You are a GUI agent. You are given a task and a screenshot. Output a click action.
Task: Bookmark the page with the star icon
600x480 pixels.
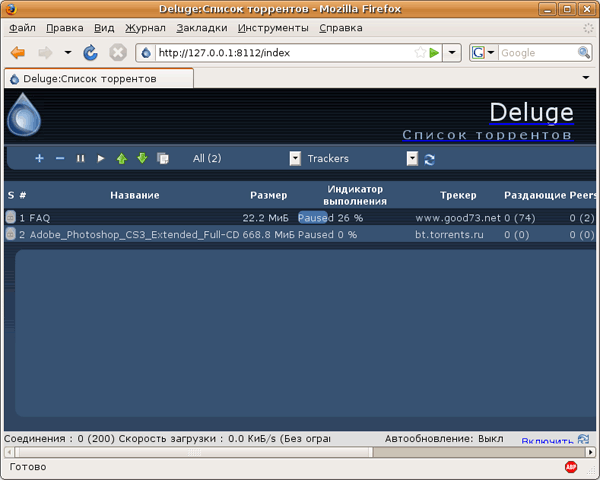pyautogui.click(x=420, y=52)
